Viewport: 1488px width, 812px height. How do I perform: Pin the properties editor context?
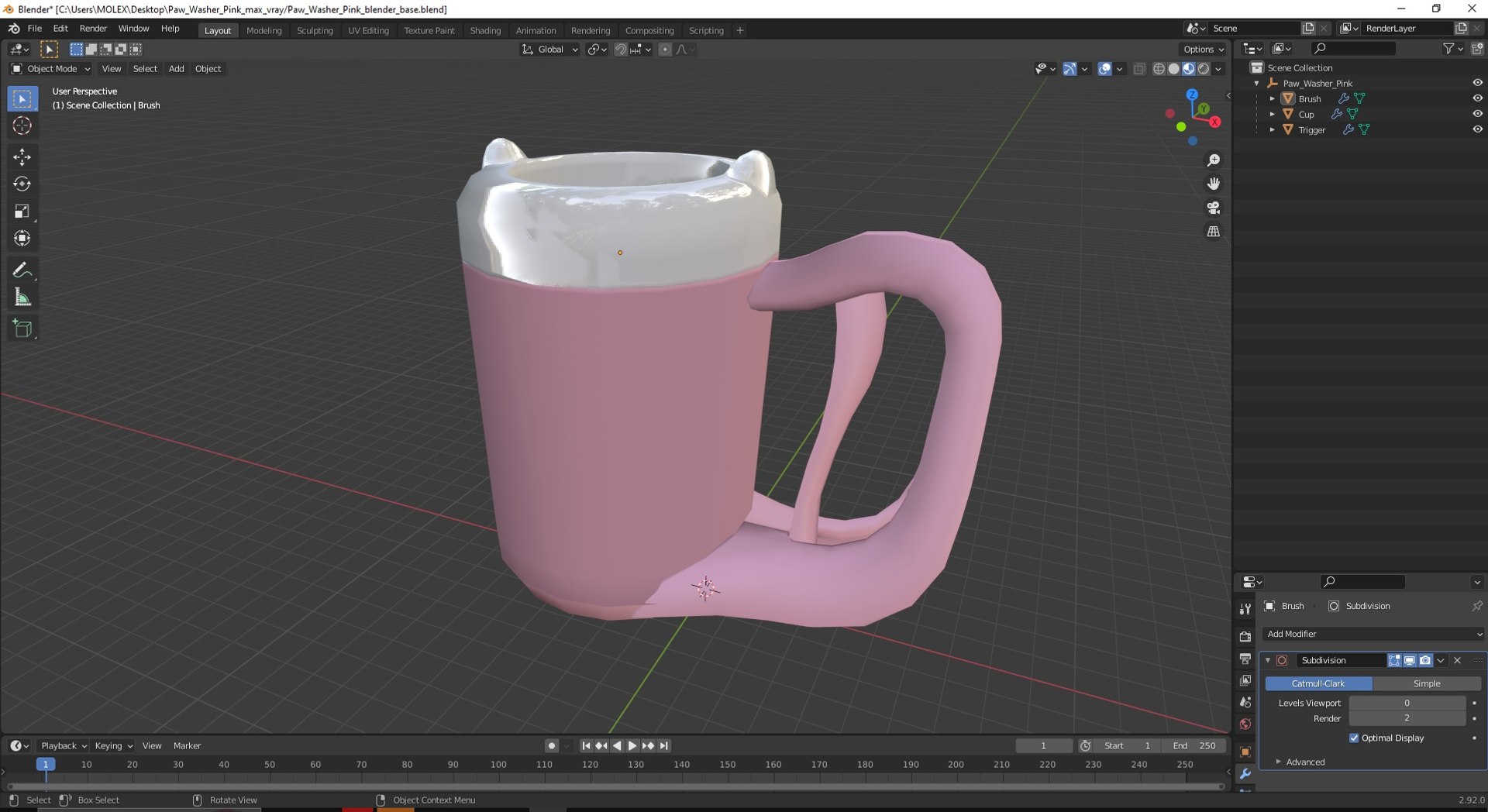point(1476,606)
